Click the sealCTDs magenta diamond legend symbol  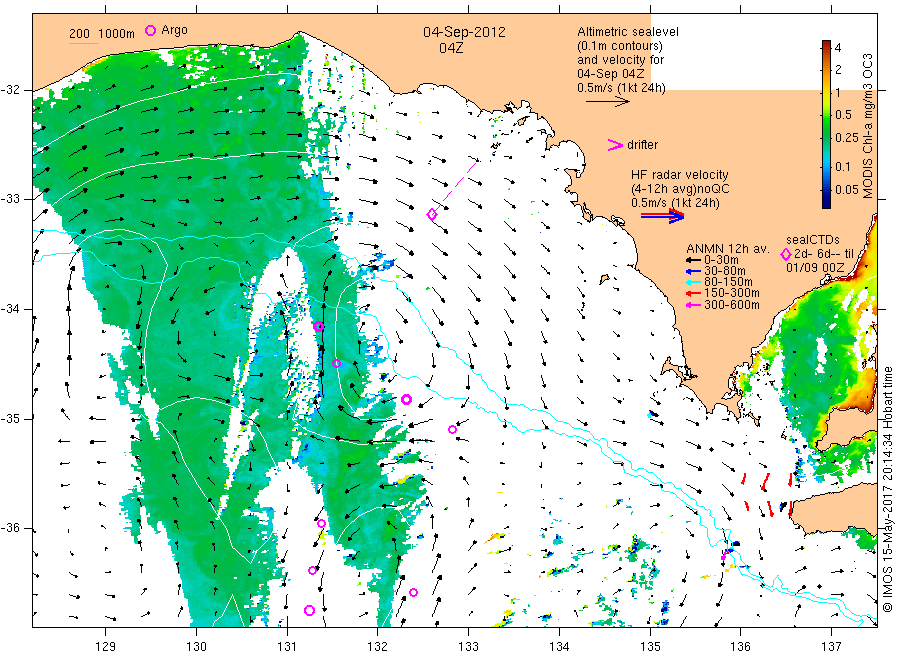click(x=786, y=254)
